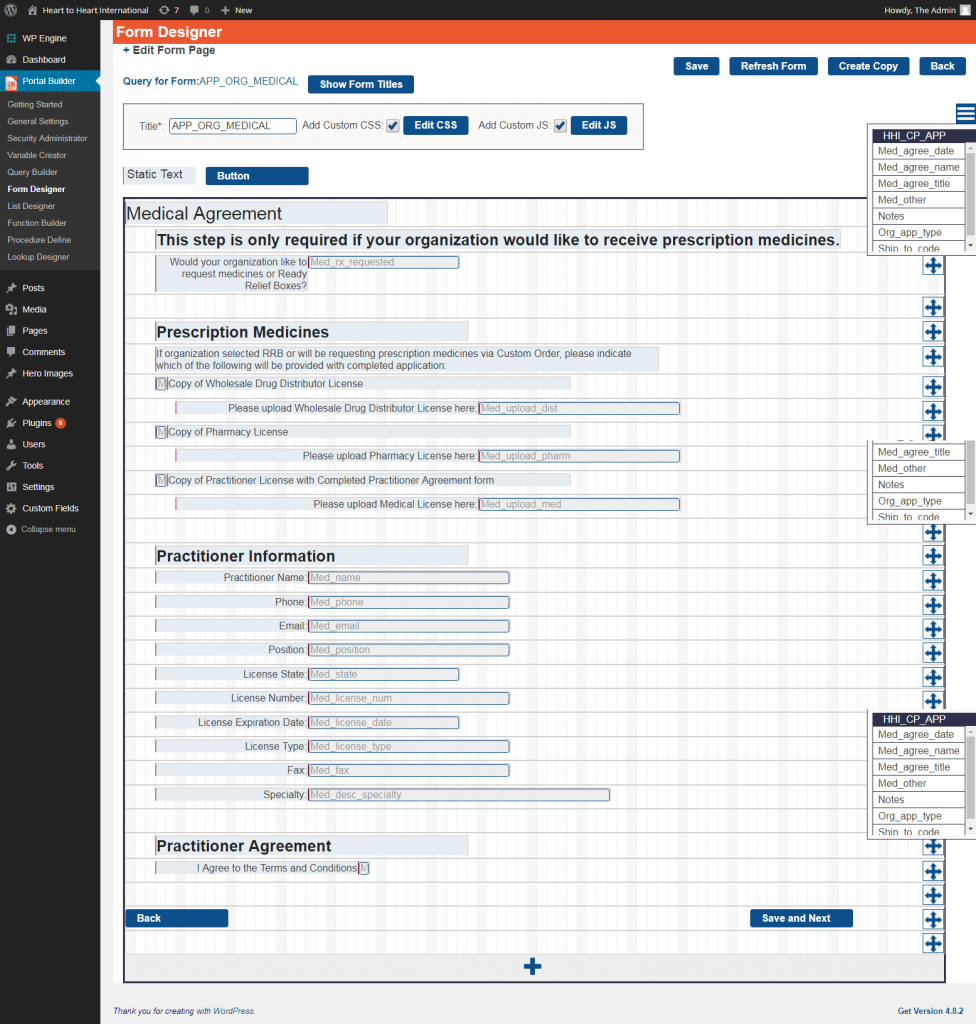The width and height of the screenshot is (976, 1024).
Task: Click move icon on Email field row
Action: 933,629
